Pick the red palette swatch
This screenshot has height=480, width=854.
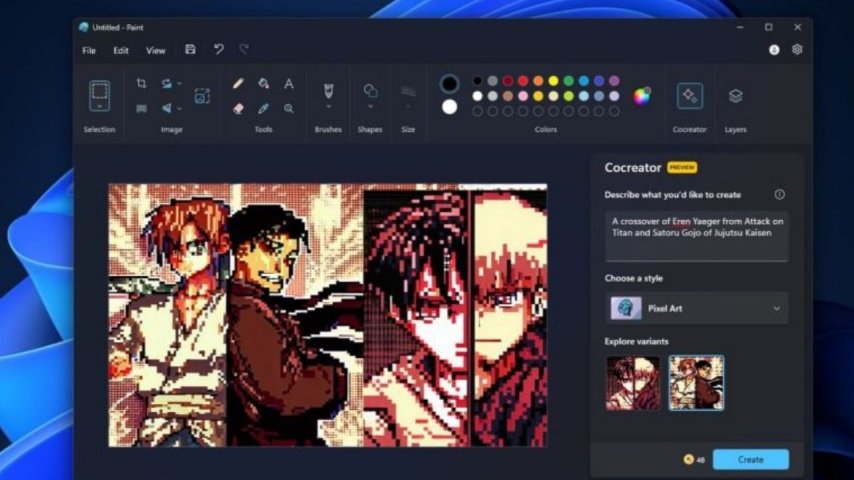pos(523,81)
